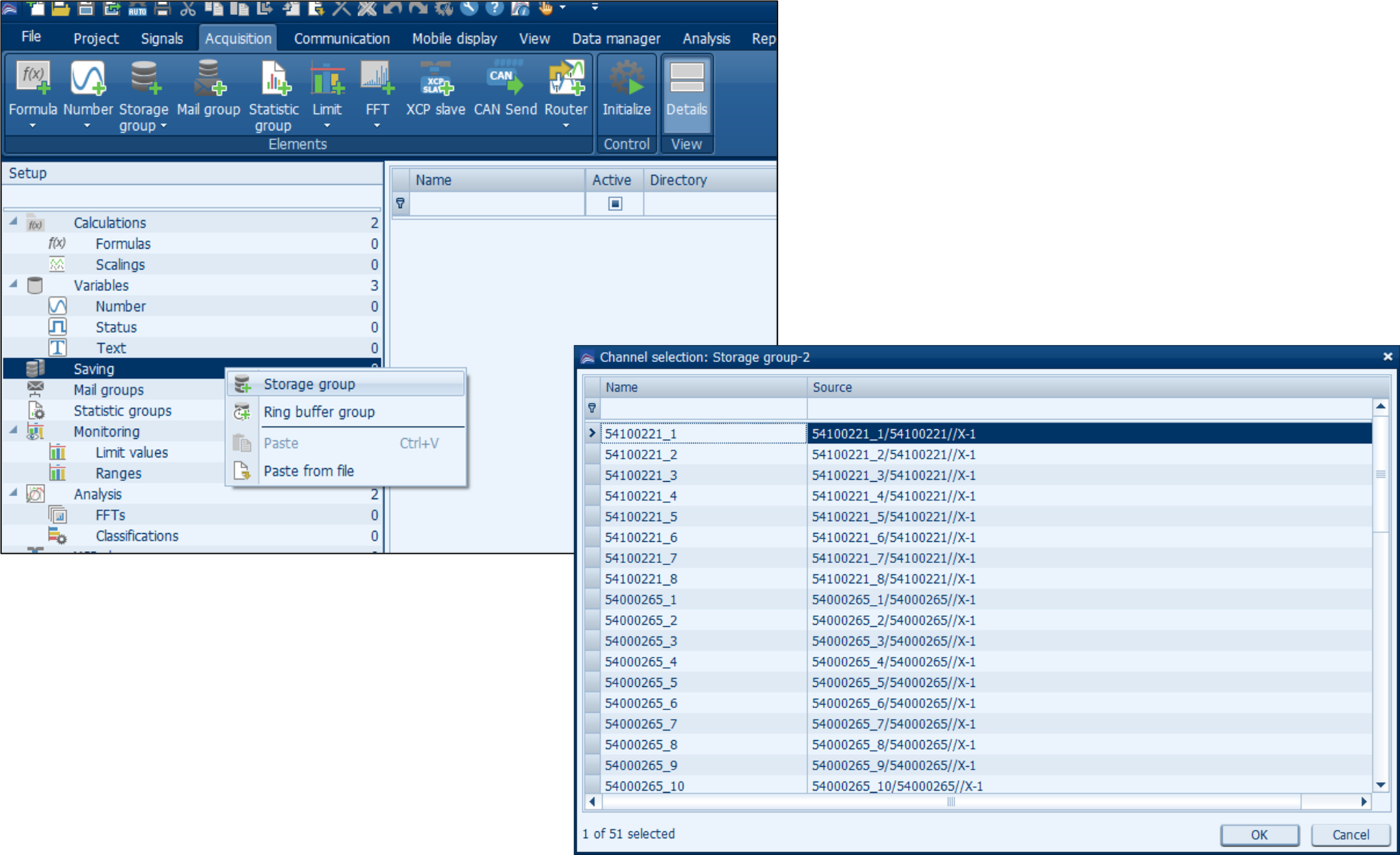Collapse the Monitoring tree node
Screen dimensions: 1400x855
tap(14, 431)
